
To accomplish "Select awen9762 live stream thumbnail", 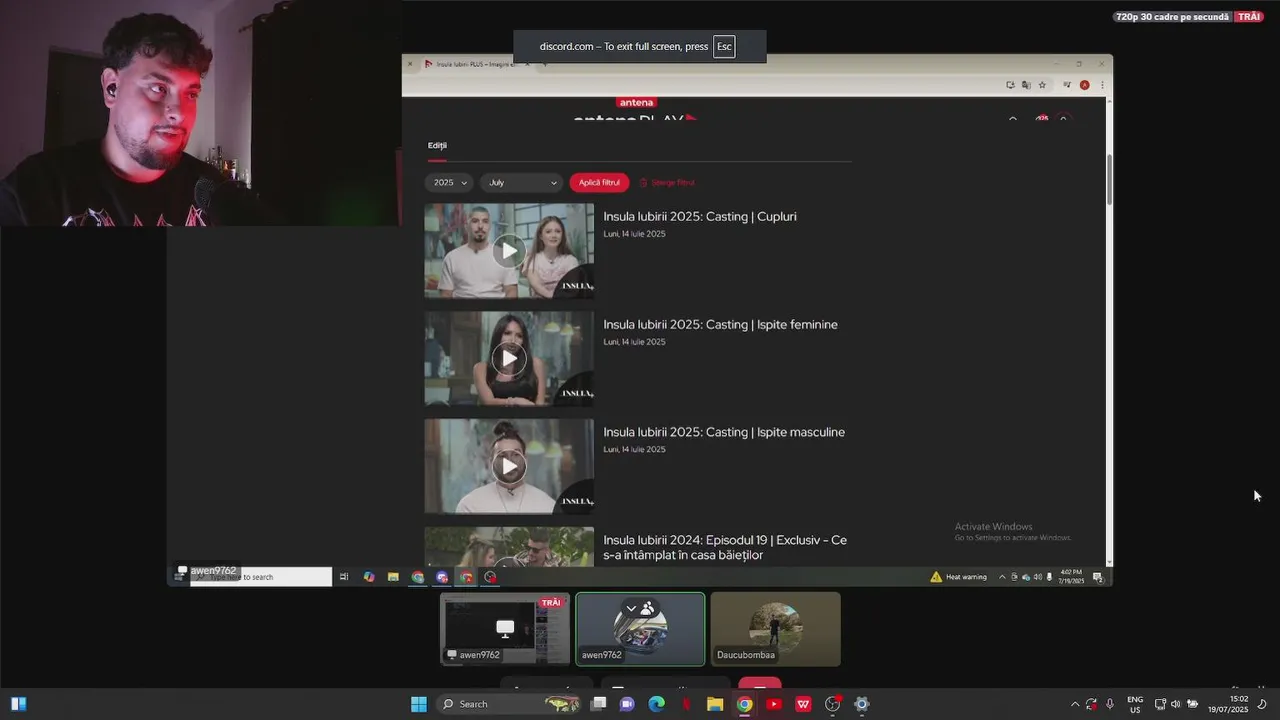I will (x=505, y=629).
